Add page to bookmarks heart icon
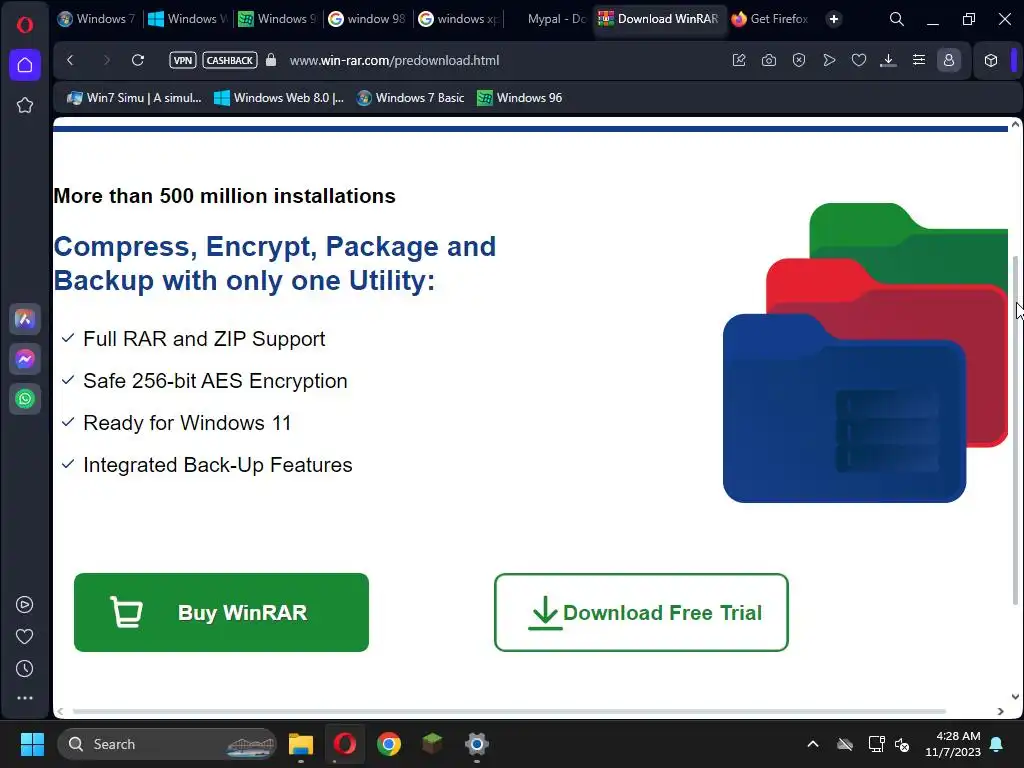The image size is (1024, 768). coord(859,60)
